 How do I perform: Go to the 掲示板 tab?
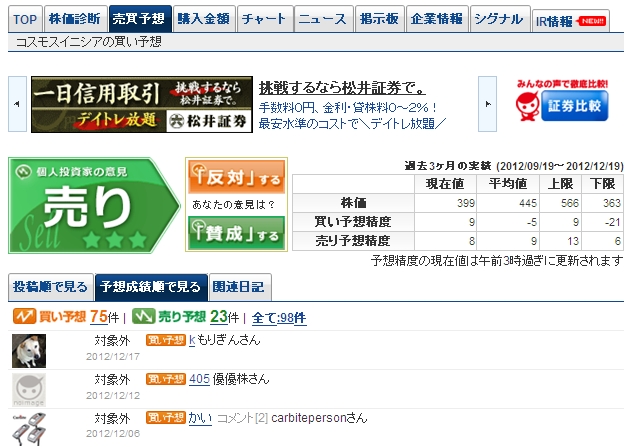(x=380, y=19)
